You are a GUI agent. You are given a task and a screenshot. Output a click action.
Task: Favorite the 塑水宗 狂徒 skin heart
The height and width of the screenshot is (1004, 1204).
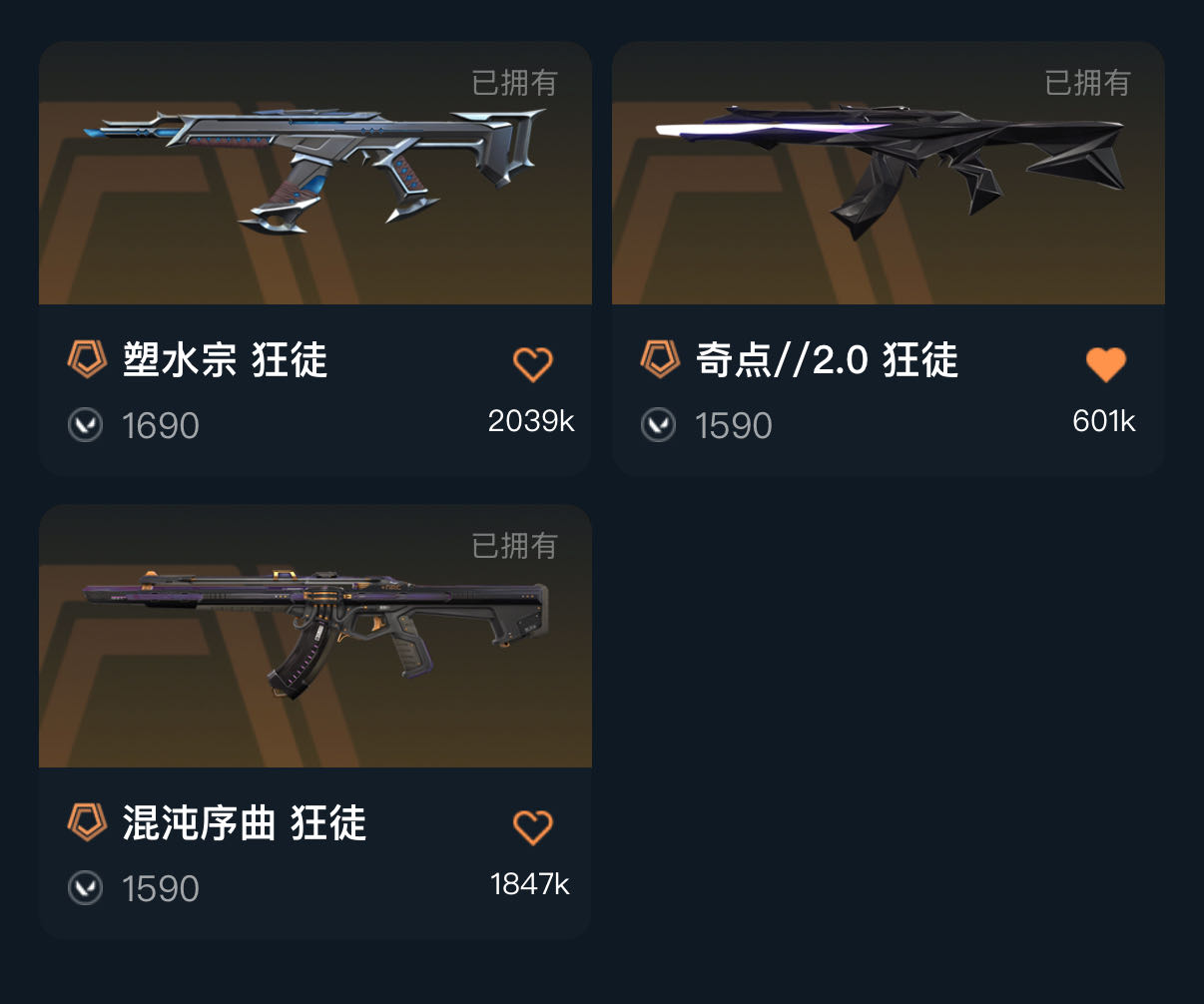(532, 364)
